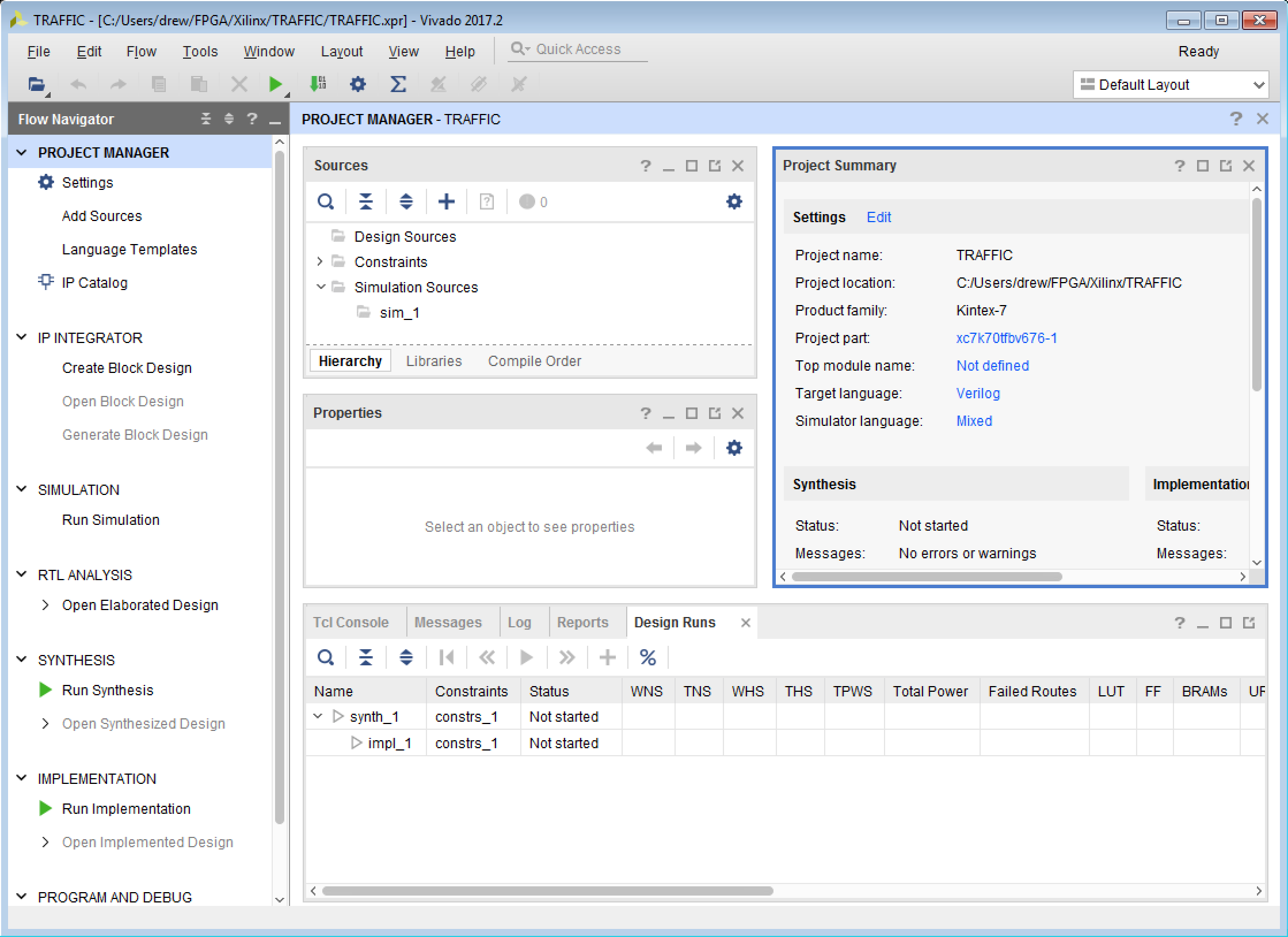Collapse SIMULATION section
Screen dimensions: 1288x937
pos(22,489)
